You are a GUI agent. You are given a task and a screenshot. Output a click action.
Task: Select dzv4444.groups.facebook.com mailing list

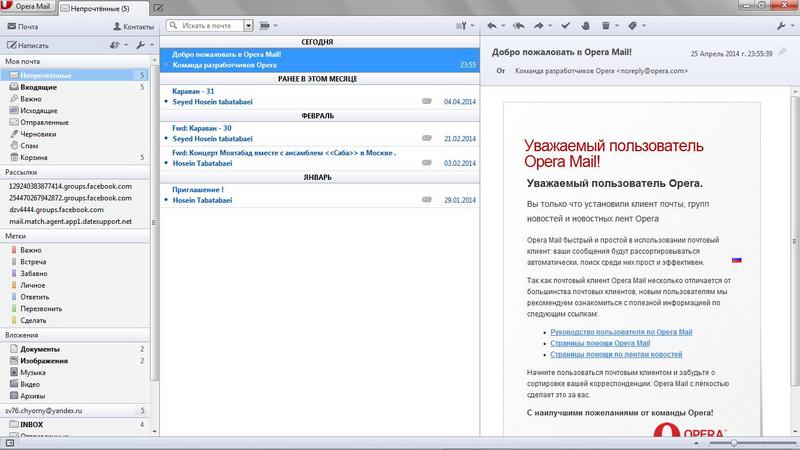click(56, 210)
